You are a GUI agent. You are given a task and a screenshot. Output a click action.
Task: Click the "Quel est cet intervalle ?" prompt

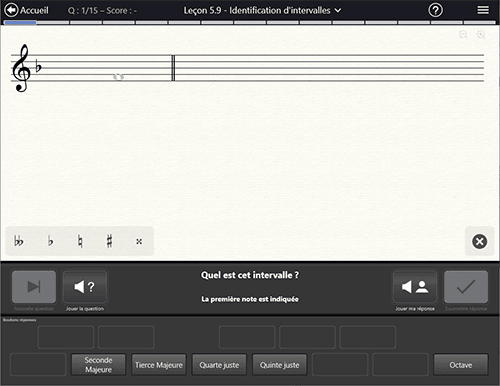[250, 275]
